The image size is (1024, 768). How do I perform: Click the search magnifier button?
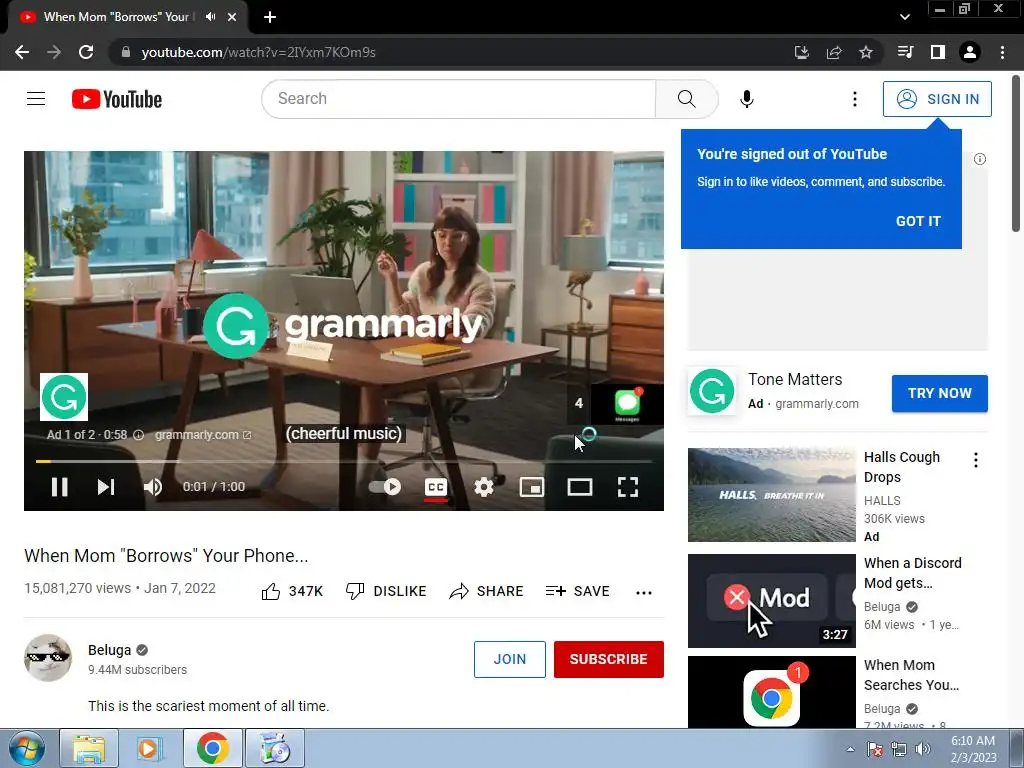tap(686, 99)
